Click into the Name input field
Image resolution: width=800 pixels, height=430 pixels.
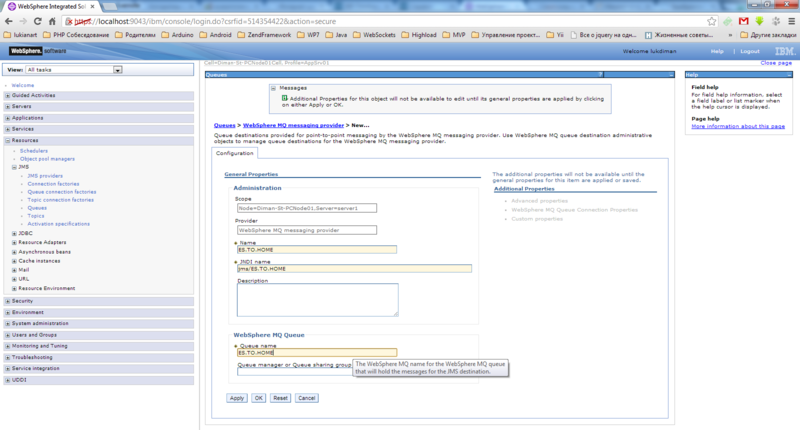point(317,250)
